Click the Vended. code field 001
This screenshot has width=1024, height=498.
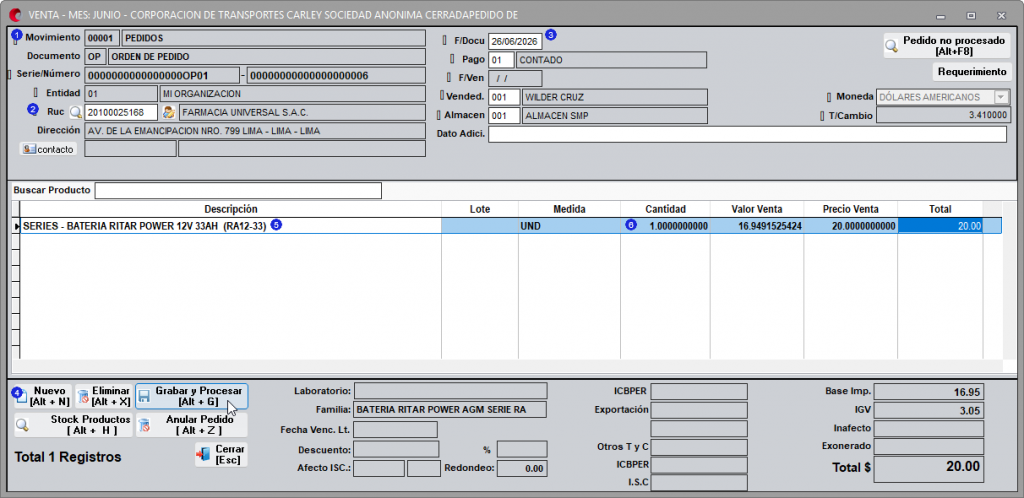tap(504, 97)
